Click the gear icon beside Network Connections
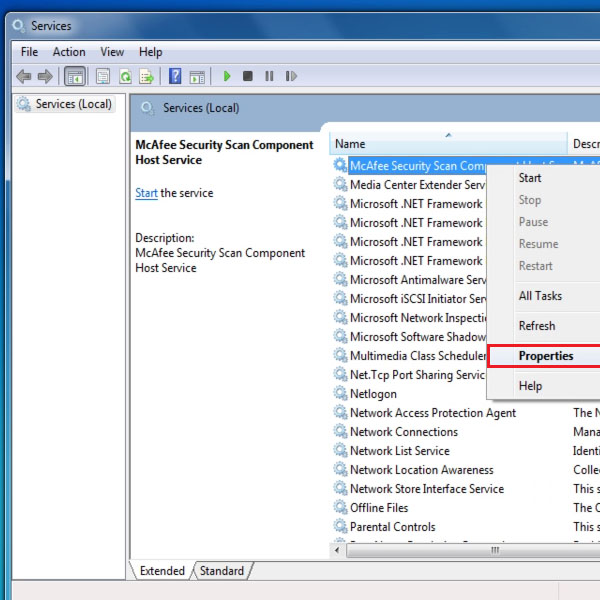600x600 pixels. 340,431
